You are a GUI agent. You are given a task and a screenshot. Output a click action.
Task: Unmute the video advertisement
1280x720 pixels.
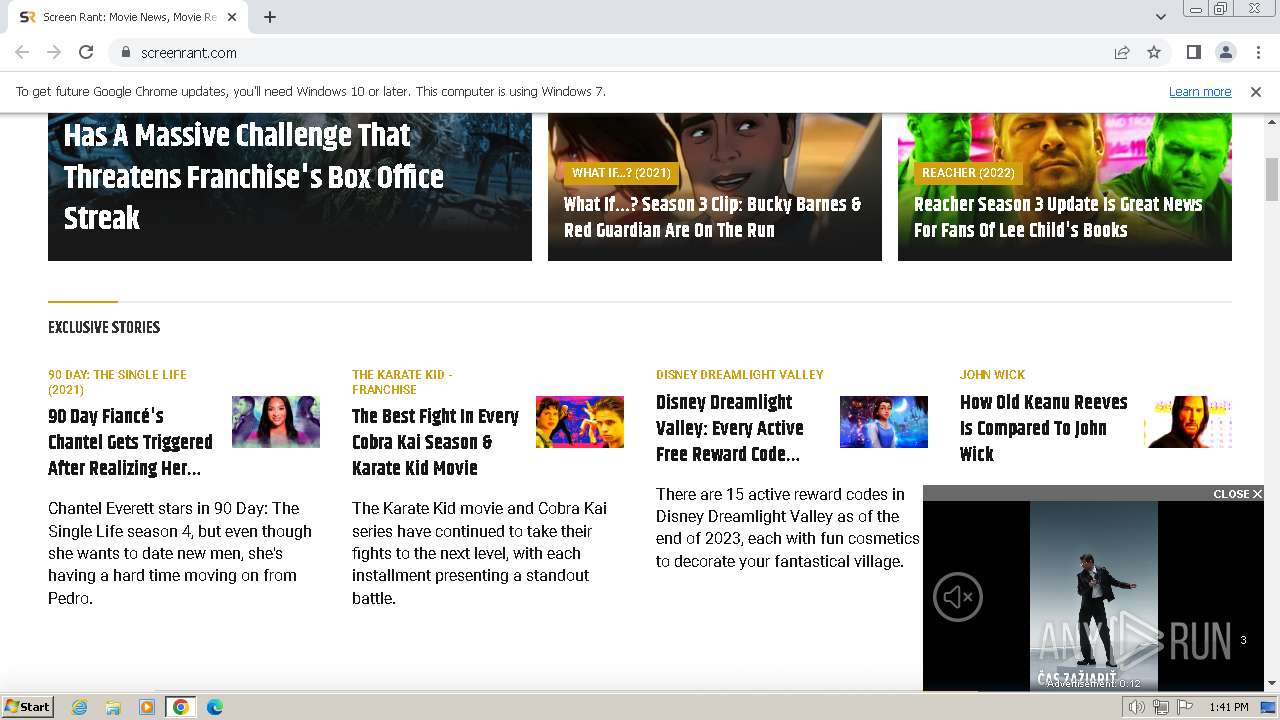(958, 597)
